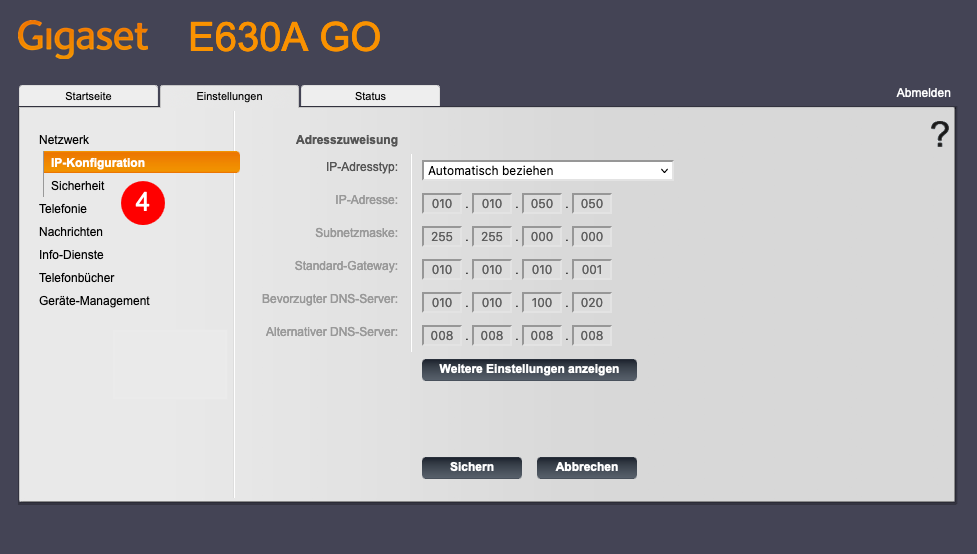The height and width of the screenshot is (554, 977).
Task: Click fourth octet field of Subnetzmaske
Action: [591, 237]
